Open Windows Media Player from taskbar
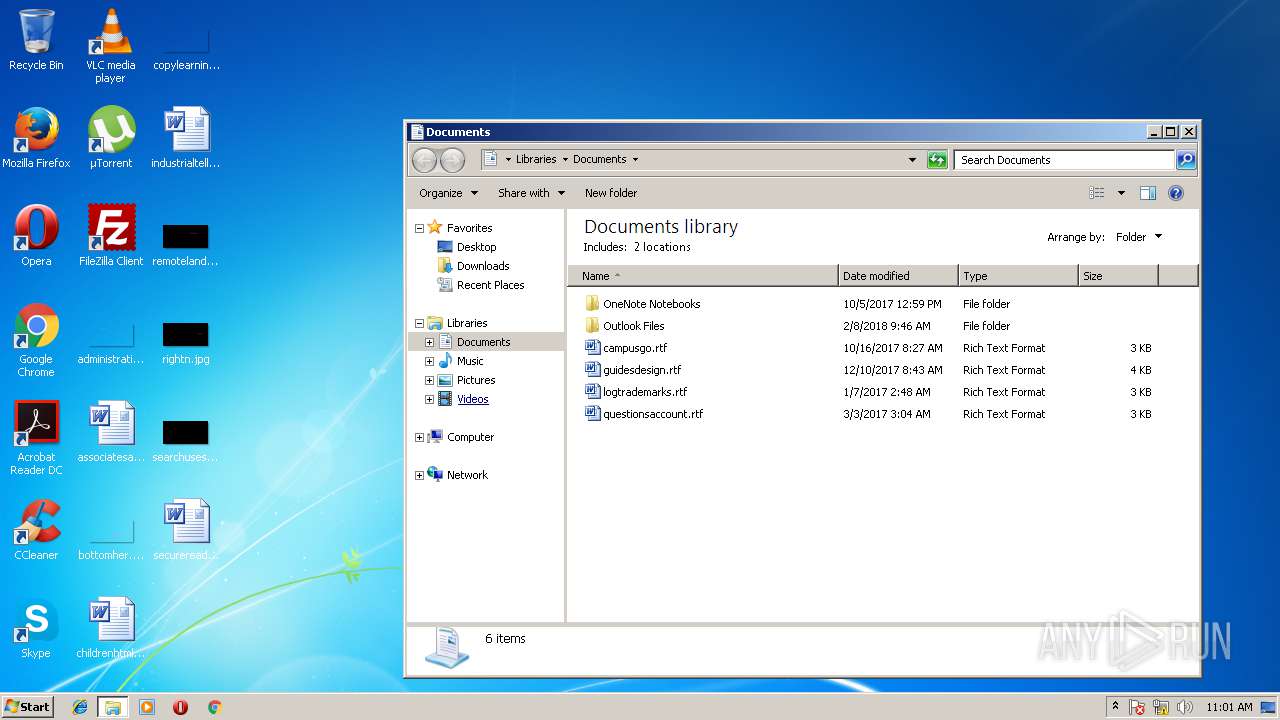1280x720 pixels. pos(147,707)
